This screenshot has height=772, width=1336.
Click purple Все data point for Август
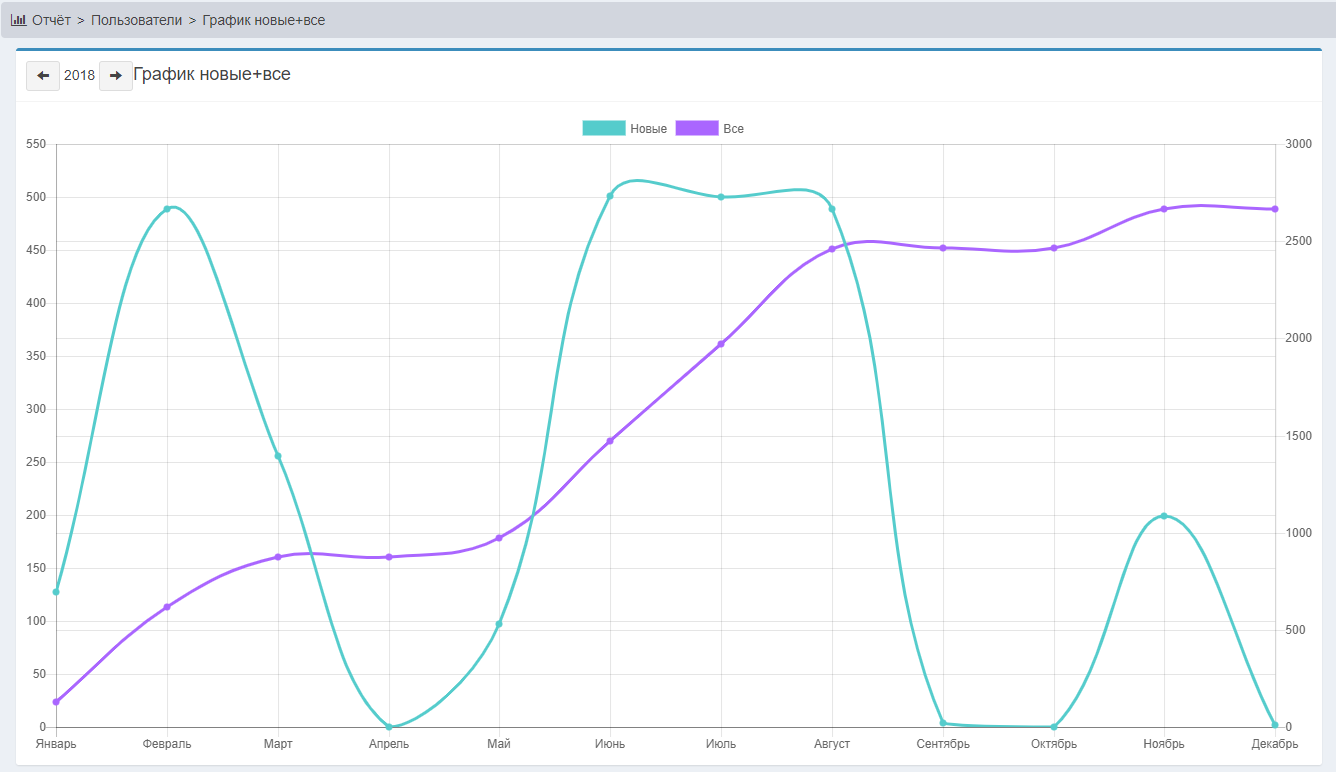coord(832,249)
